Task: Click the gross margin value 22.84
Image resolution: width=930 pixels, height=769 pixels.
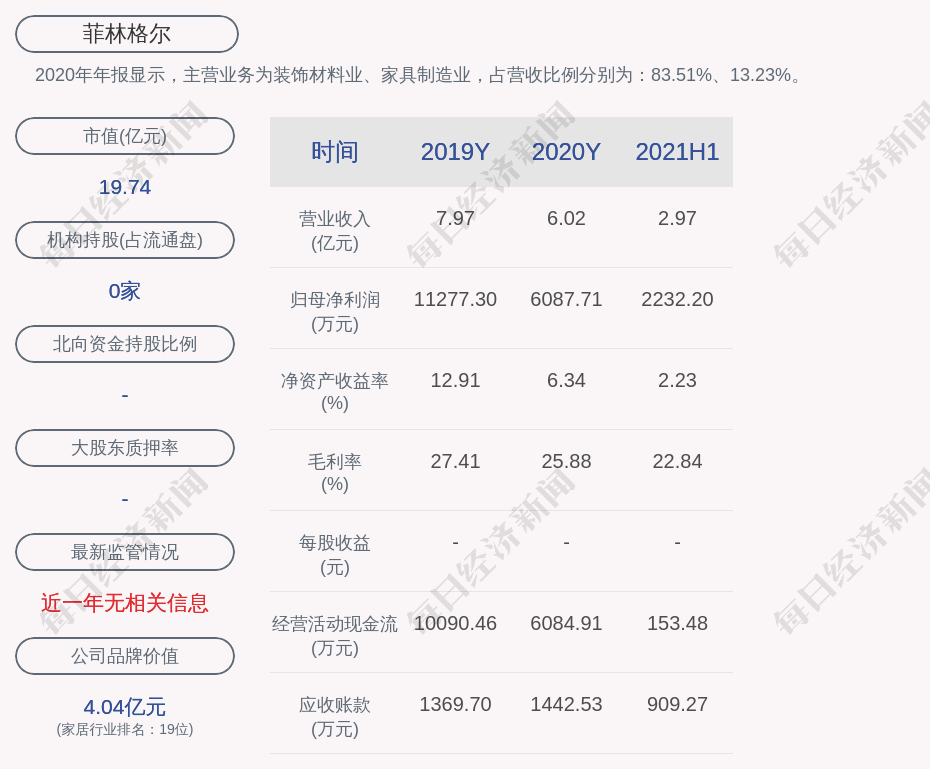Action: point(677,461)
